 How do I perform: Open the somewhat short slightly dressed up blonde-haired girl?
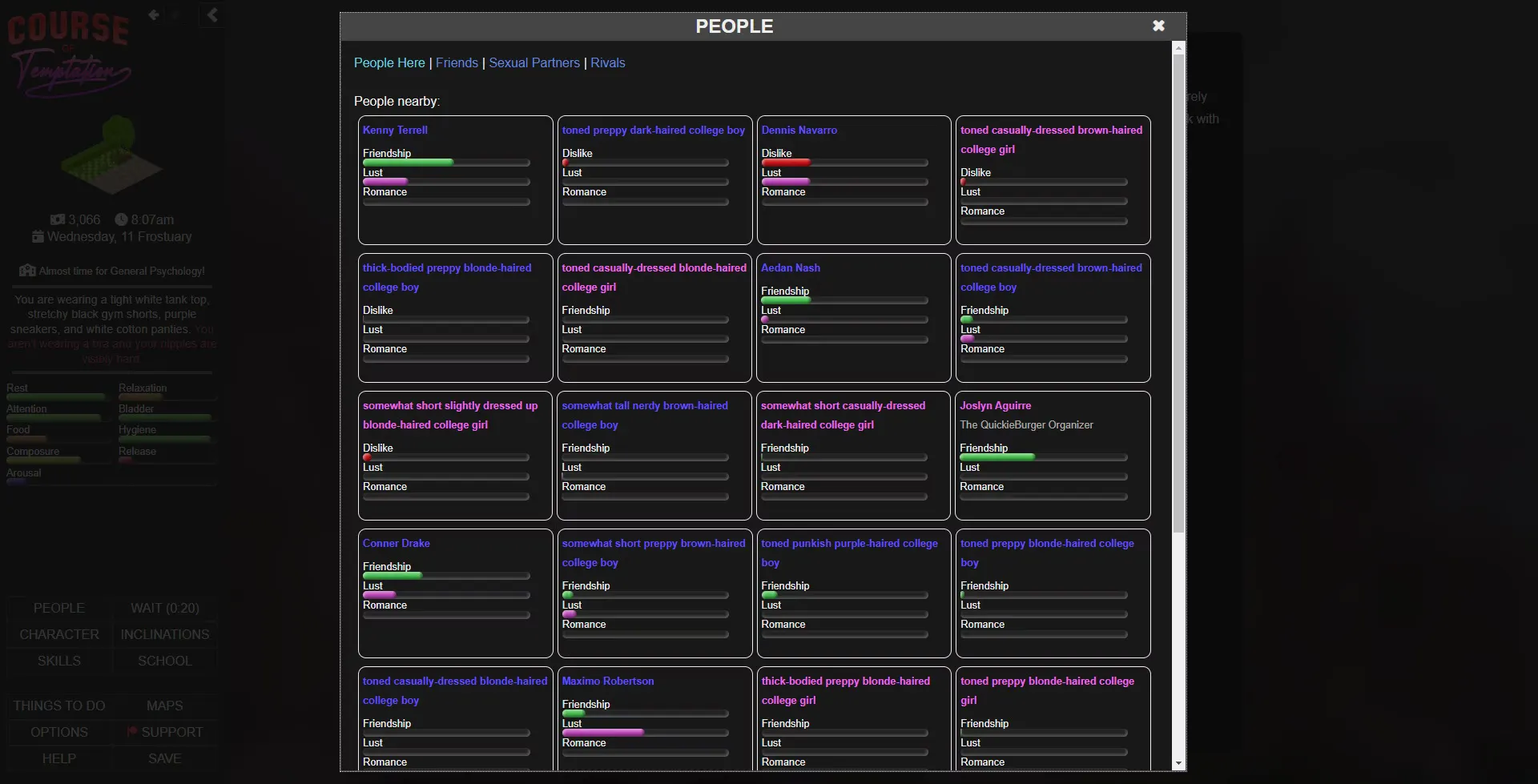[x=450, y=415]
